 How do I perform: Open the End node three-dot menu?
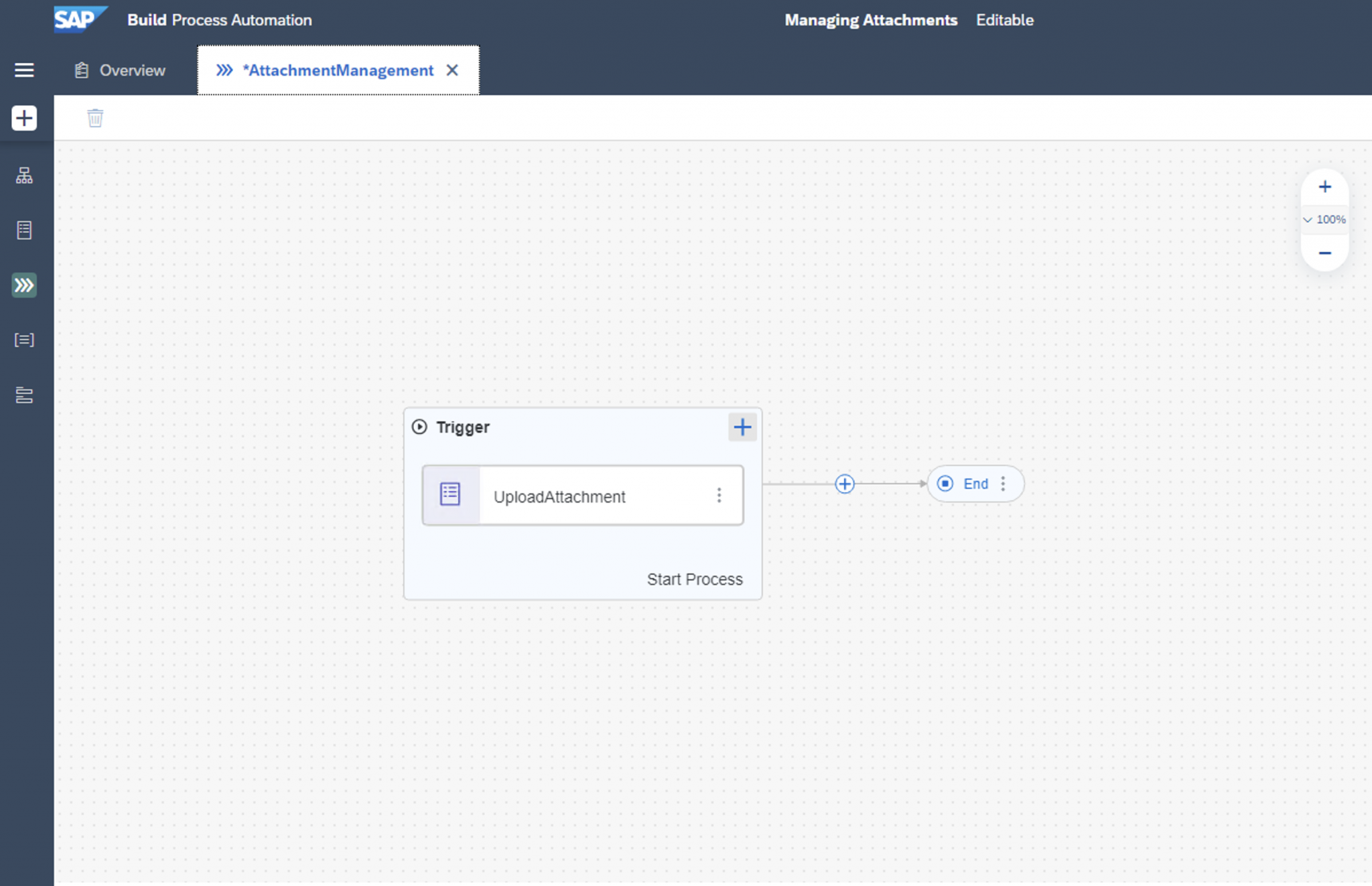coord(1003,483)
